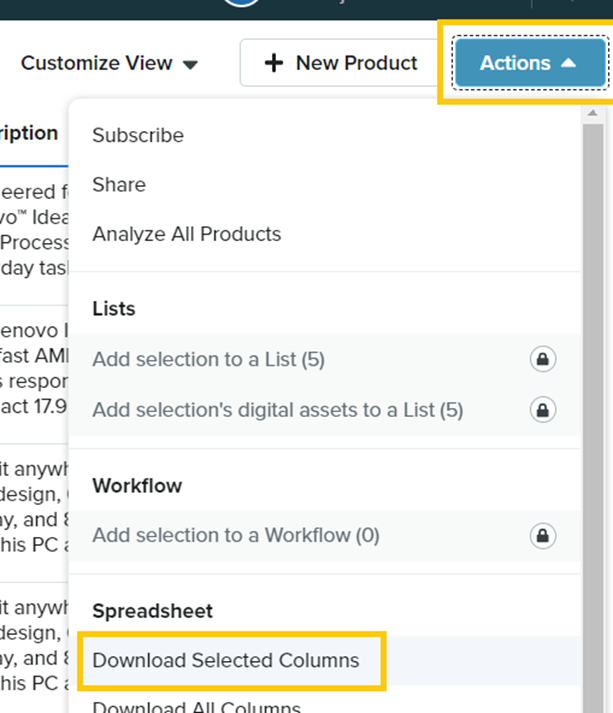Click the plus icon on New Product

(x=274, y=63)
